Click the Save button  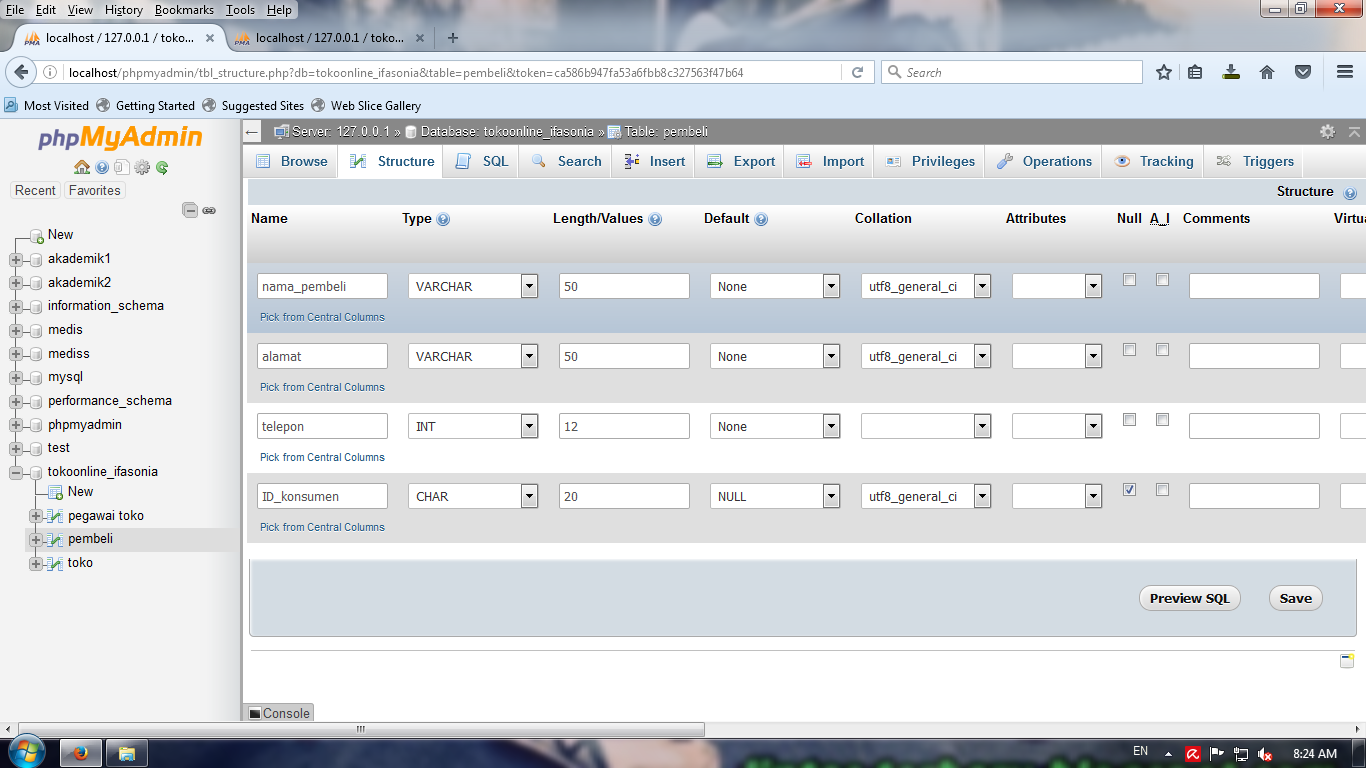pos(1295,598)
